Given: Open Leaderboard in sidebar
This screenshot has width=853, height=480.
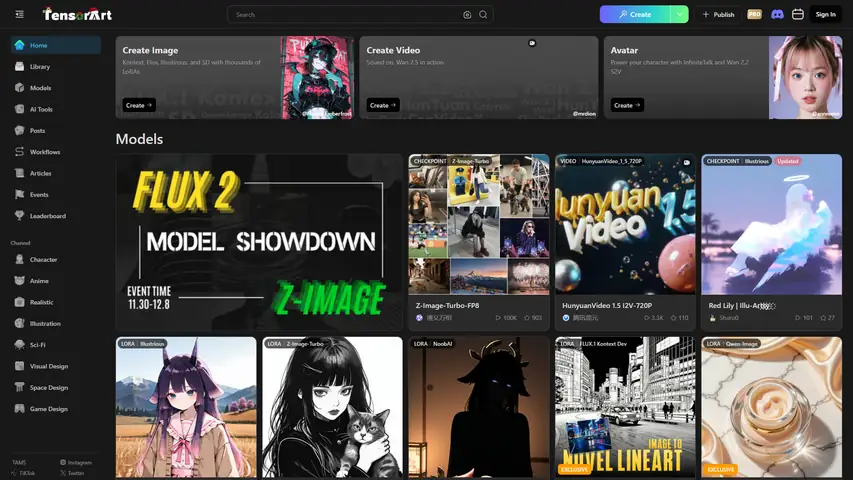Looking at the screenshot, I should 55,216.
